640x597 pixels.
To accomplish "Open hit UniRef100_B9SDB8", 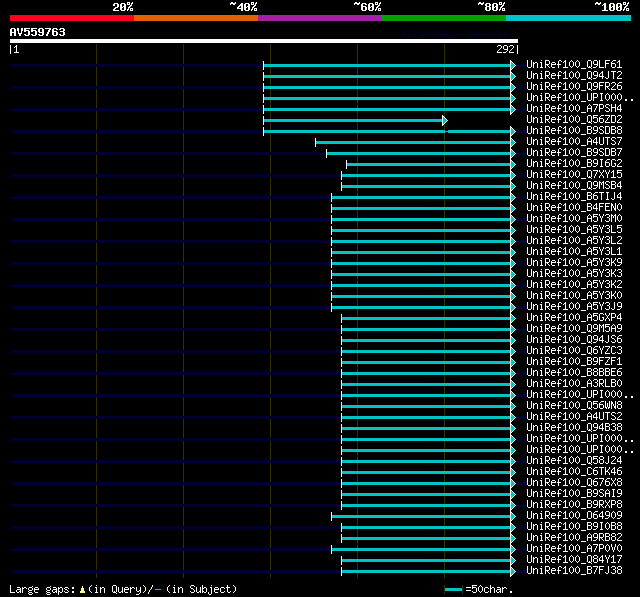I will pos(574,131).
